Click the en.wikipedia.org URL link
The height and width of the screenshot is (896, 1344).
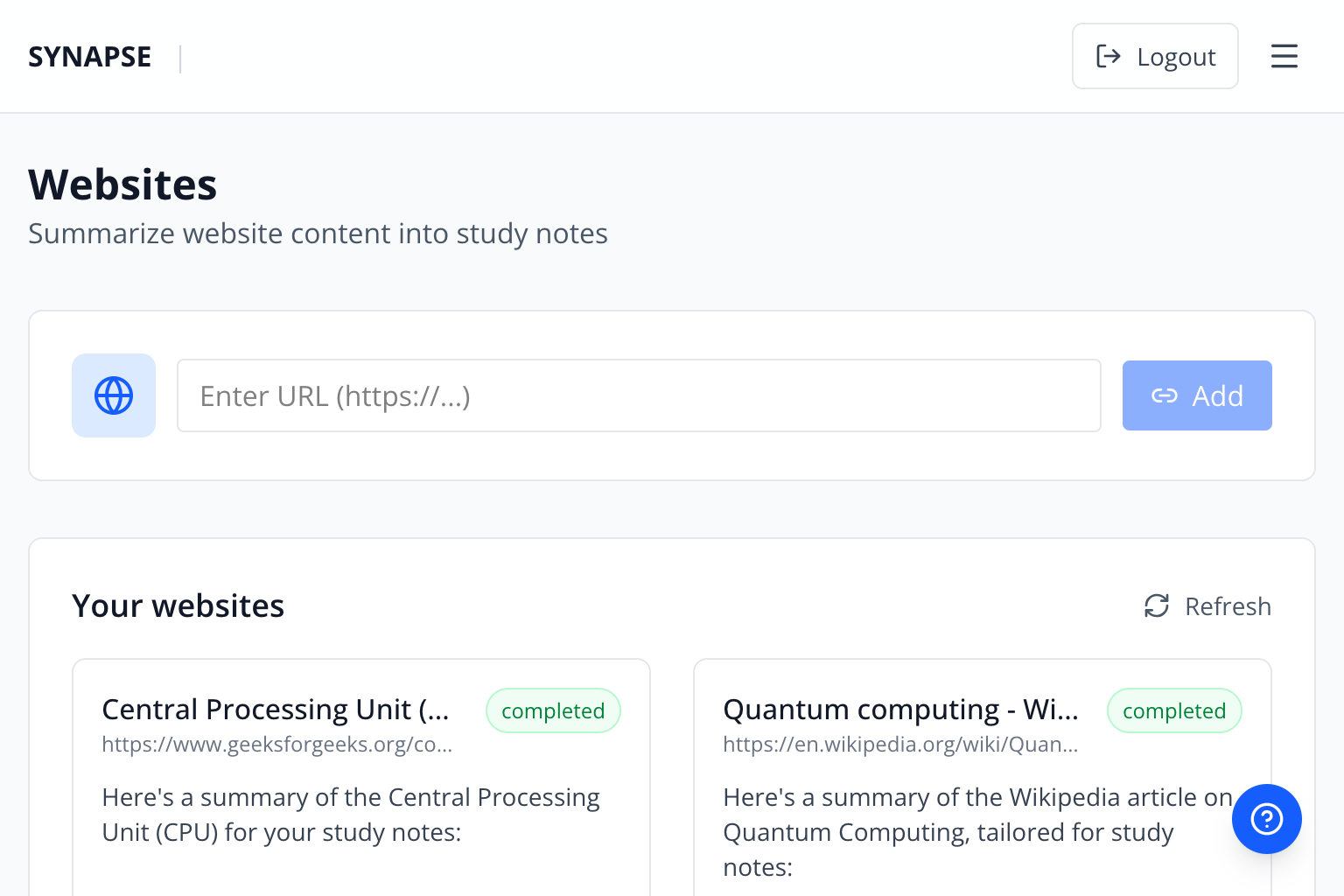[x=899, y=745]
